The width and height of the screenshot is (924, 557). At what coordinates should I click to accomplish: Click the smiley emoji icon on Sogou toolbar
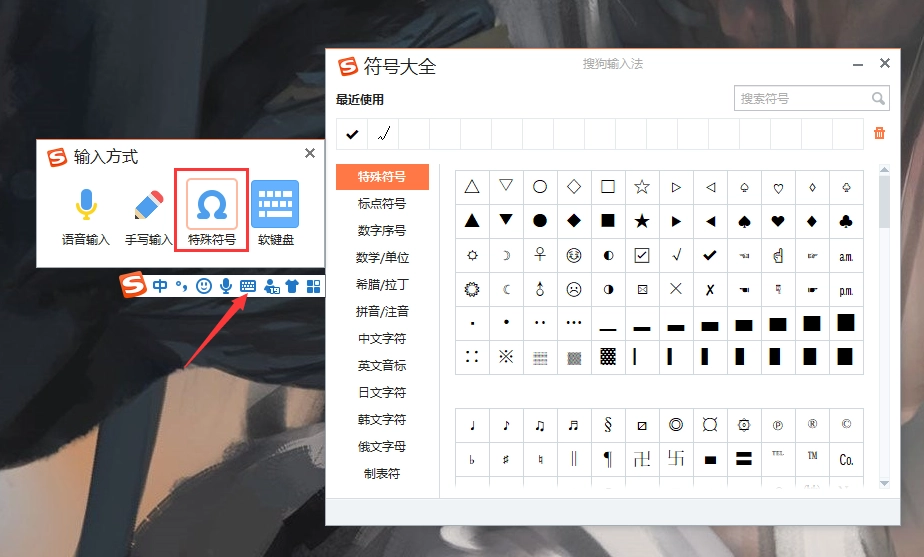pyautogui.click(x=204, y=286)
